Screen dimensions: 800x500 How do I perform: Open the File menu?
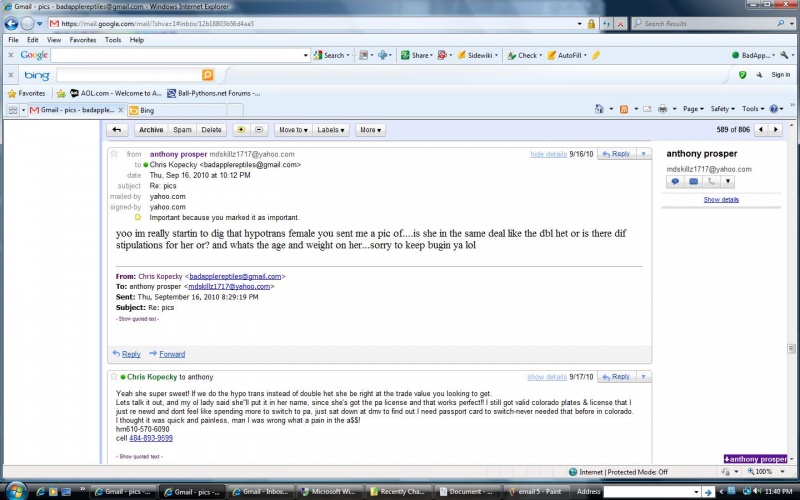pos(13,40)
